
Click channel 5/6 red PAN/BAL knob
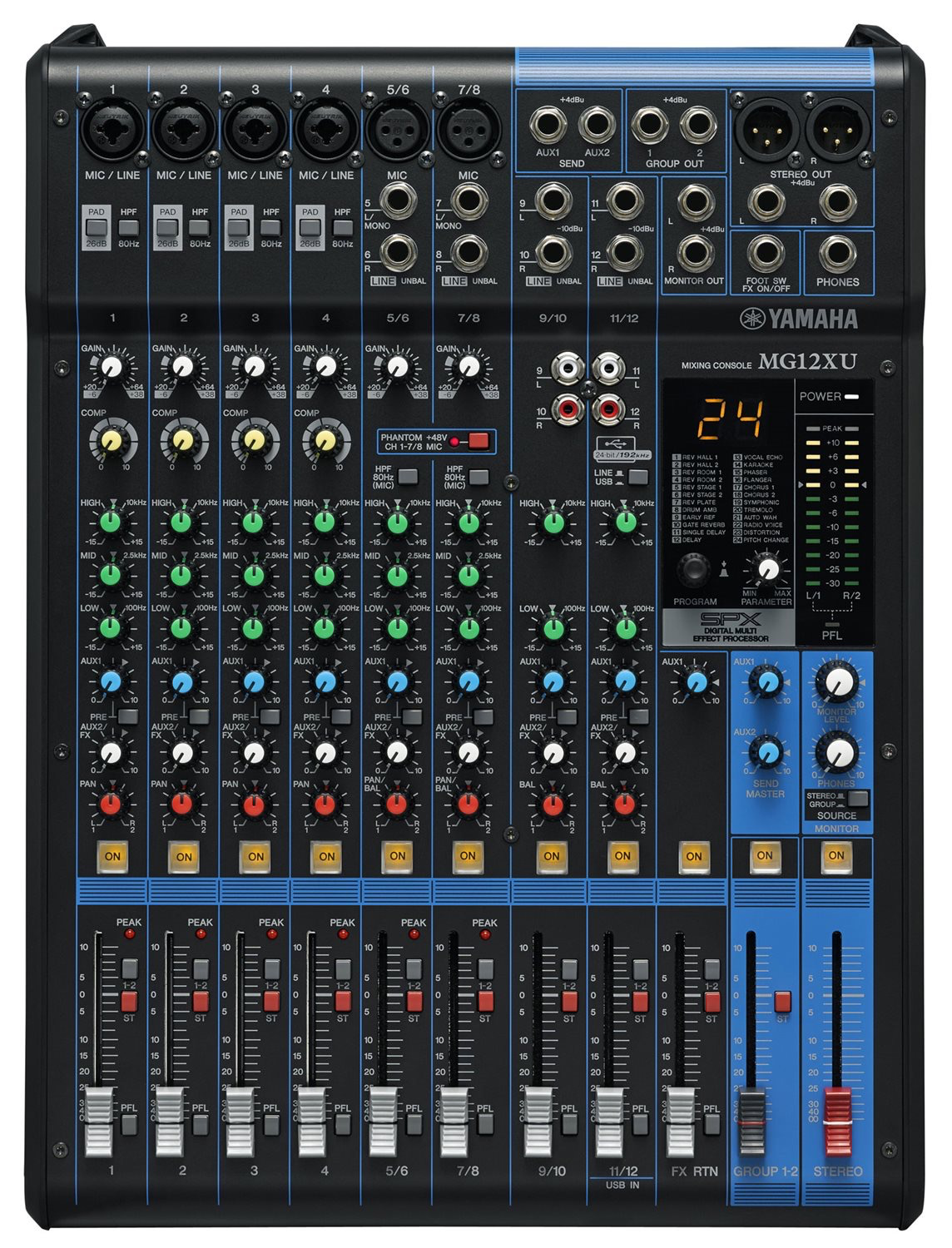397,805
